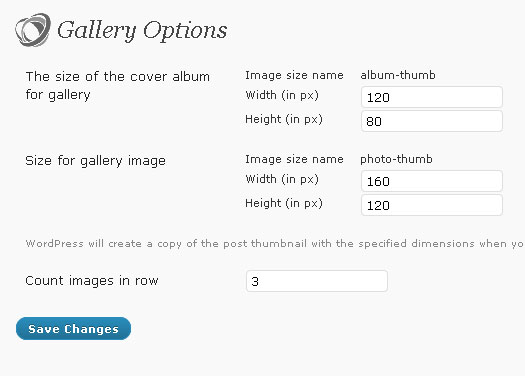The height and width of the screenshot is (376, 525).
Task: Click the Gallery Options logo icon
Action: [x=33, y=30]
